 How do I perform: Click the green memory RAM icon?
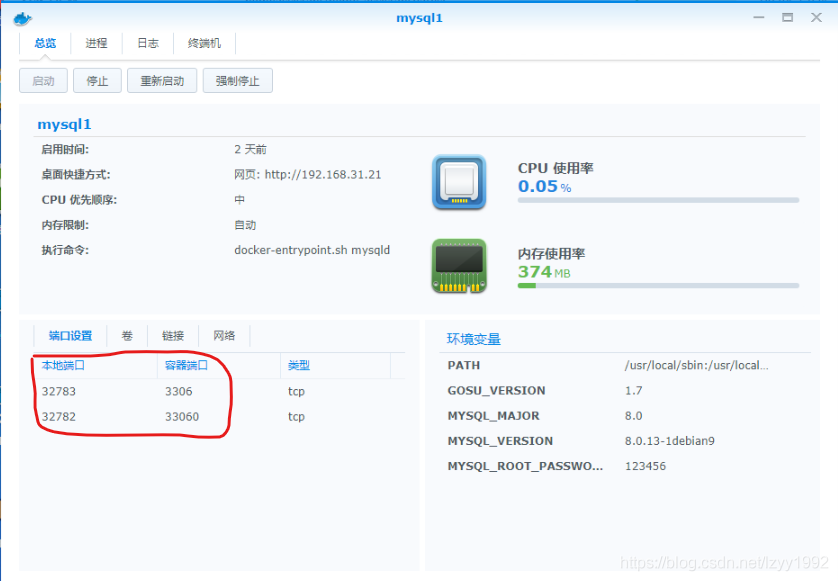pyautogui.click(x=459, y=266)
